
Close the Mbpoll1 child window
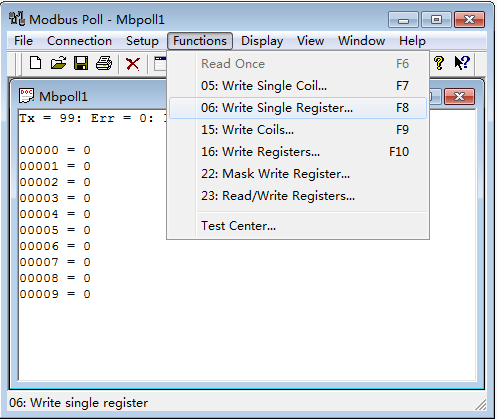pyautogui.click(x=459, y=97)
